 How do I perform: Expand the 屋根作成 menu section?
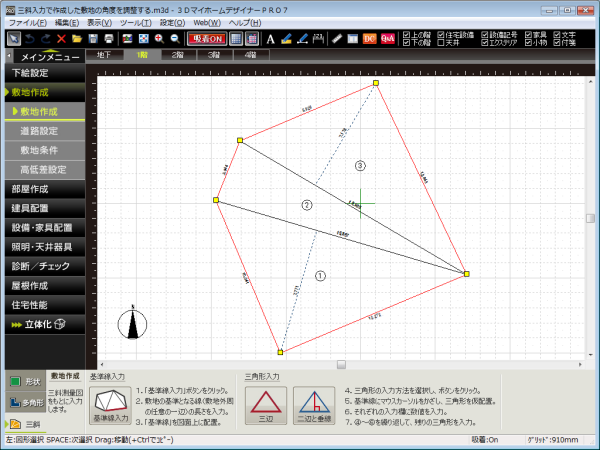(48, 285)
